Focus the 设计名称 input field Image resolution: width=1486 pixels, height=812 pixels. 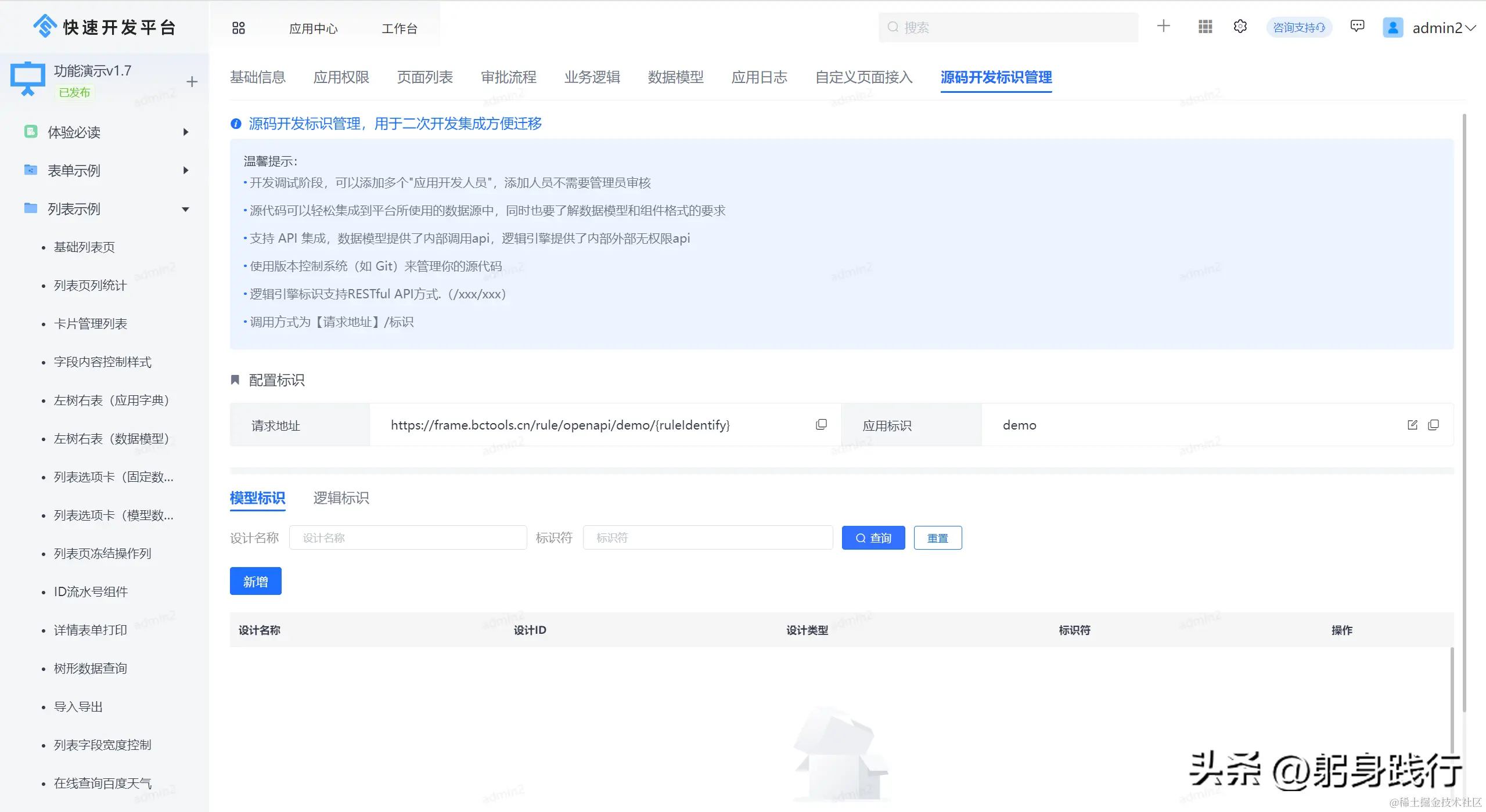click(x=408, y=538)
